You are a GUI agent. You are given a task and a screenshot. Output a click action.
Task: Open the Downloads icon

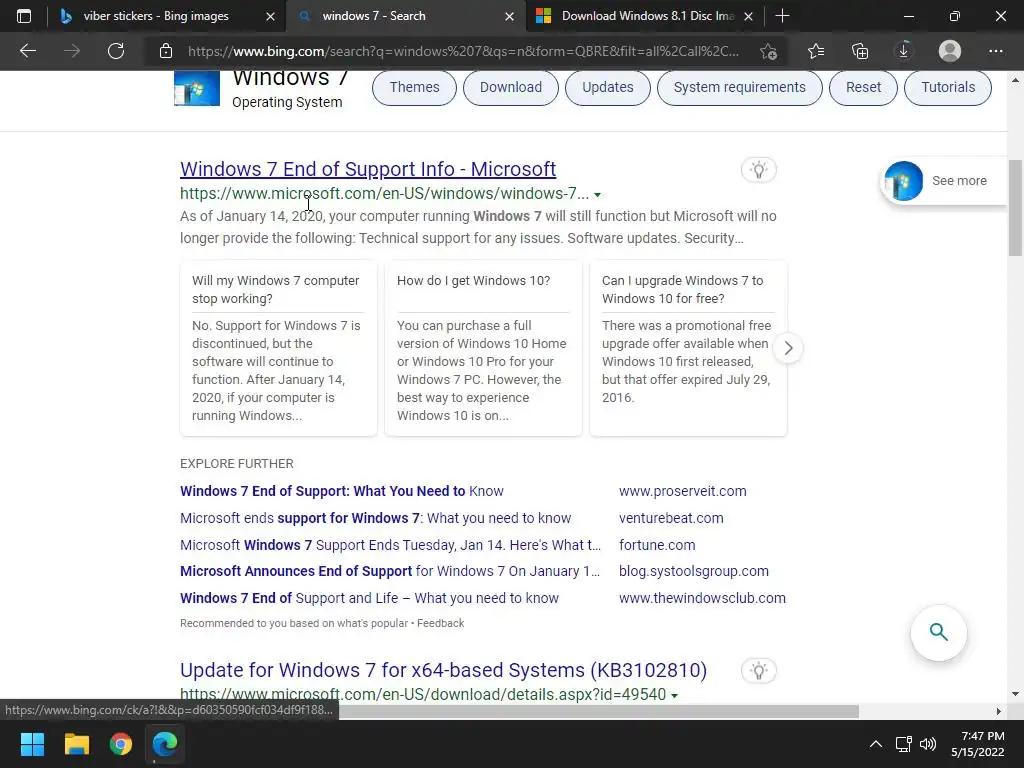(904, 51)
